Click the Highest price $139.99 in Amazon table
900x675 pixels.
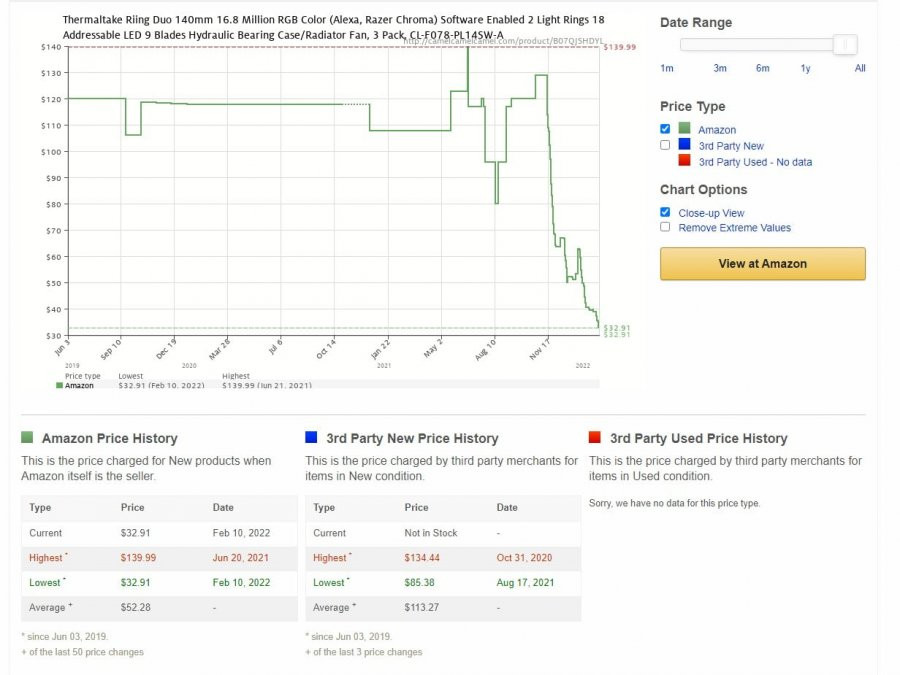click(138, 557)
